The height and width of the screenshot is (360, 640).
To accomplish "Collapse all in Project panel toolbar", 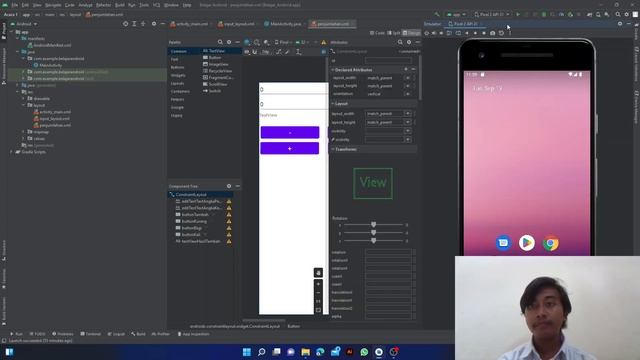I will (143, 24).
